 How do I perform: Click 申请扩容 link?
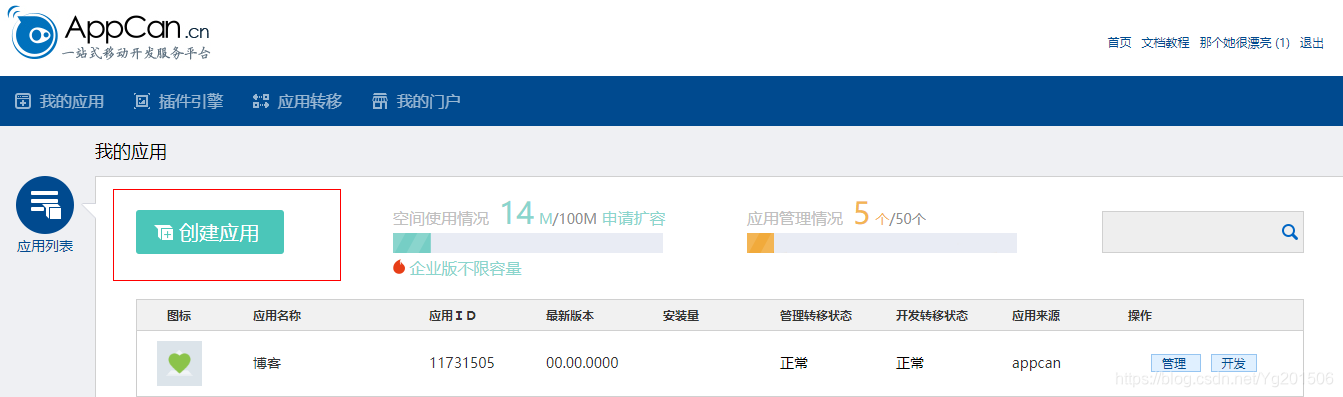tap(633, 219)
